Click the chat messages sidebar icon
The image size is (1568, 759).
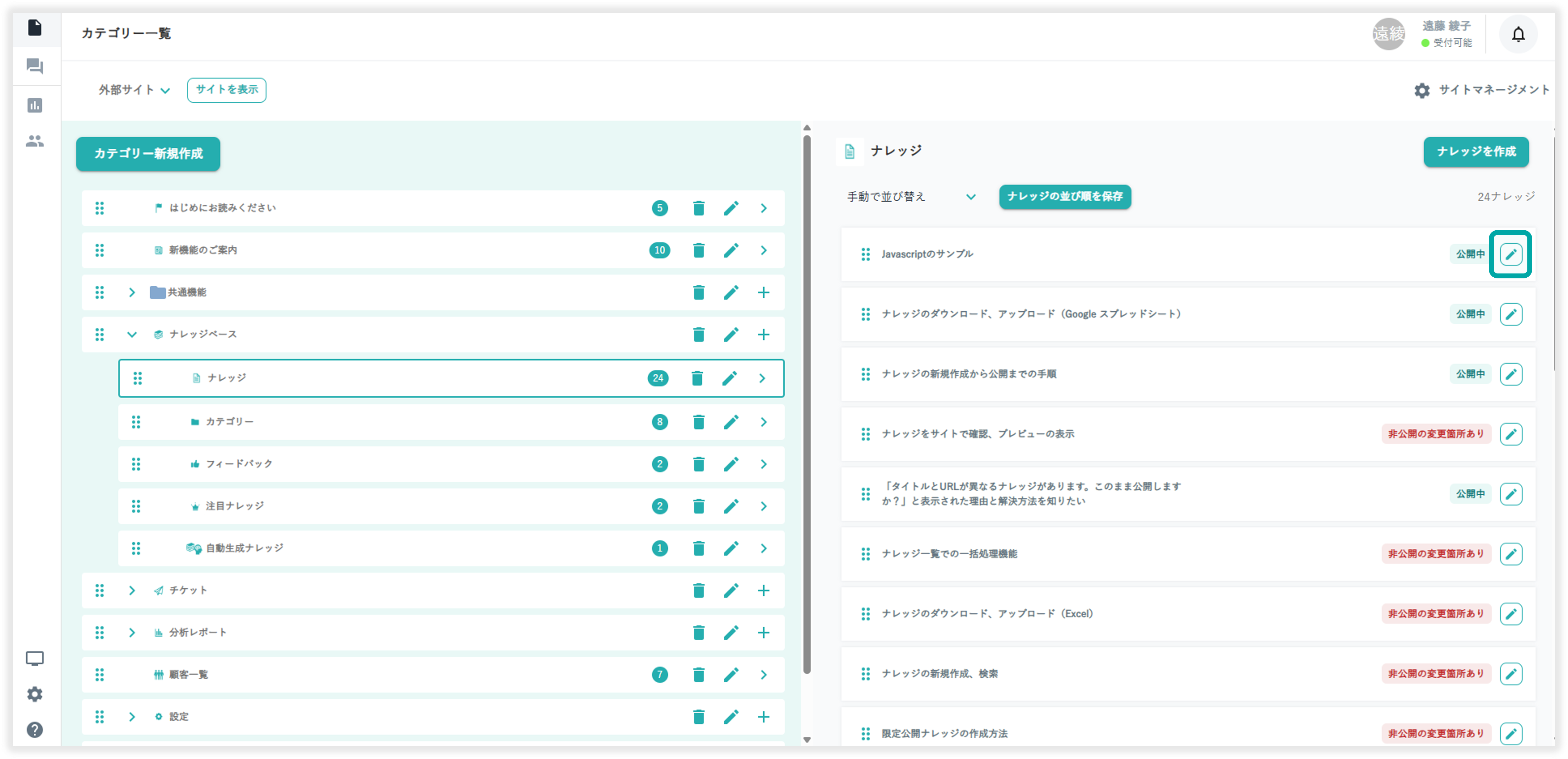pyautogui.click(x=35, y=66)
